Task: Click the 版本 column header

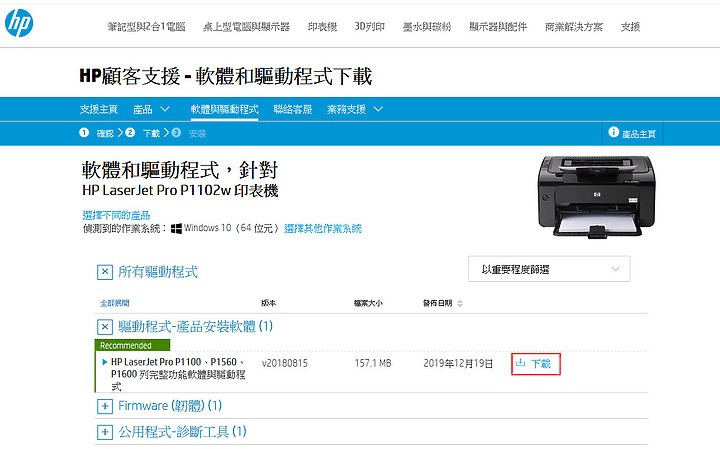Action: coord(269,303)
